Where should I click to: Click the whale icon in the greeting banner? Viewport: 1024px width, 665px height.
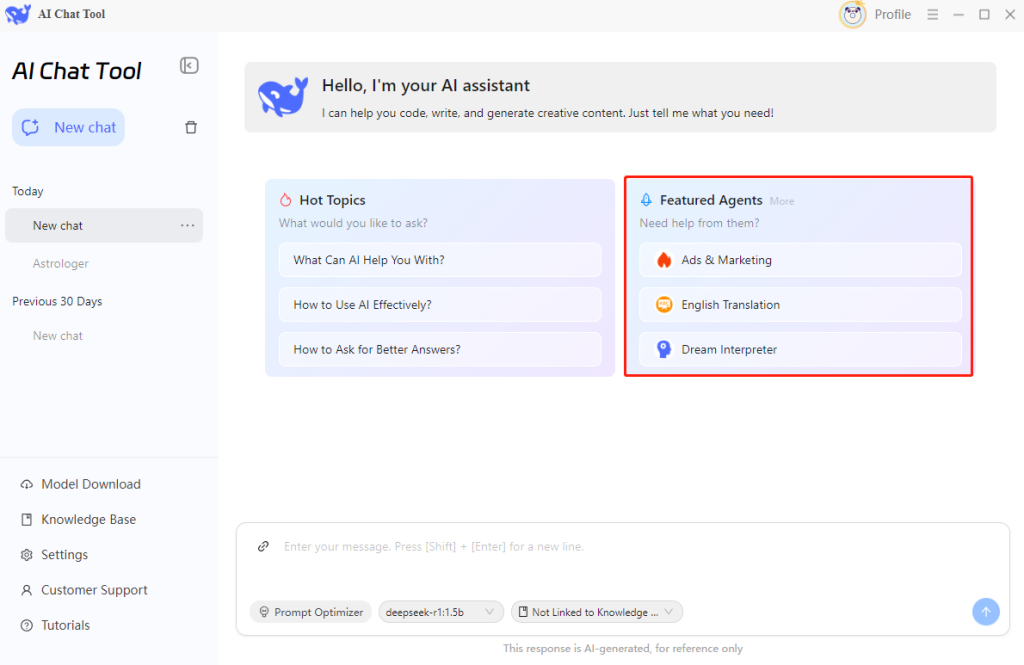pos(283,97)
